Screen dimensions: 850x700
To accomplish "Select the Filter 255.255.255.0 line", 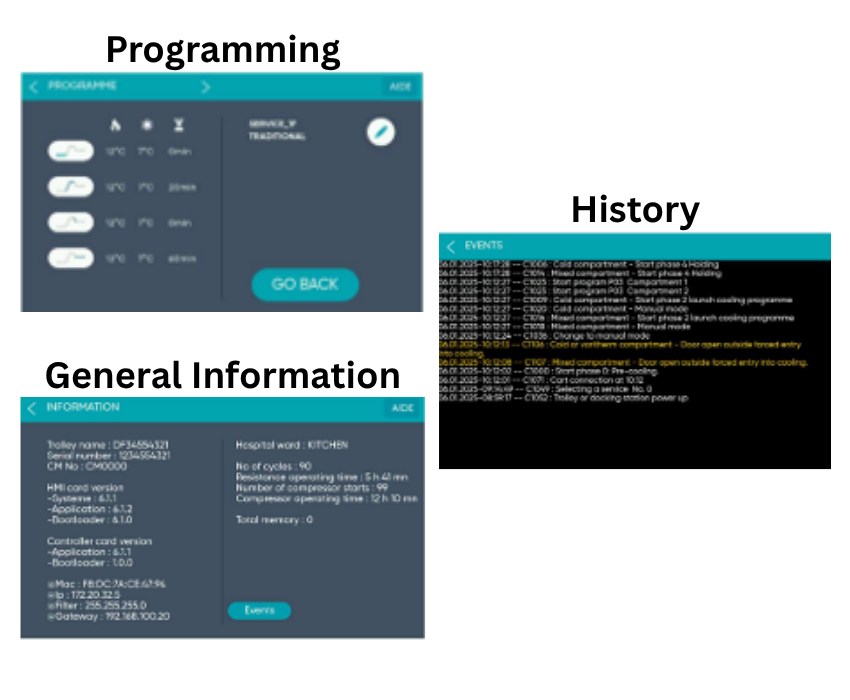I will pos(96,606).
